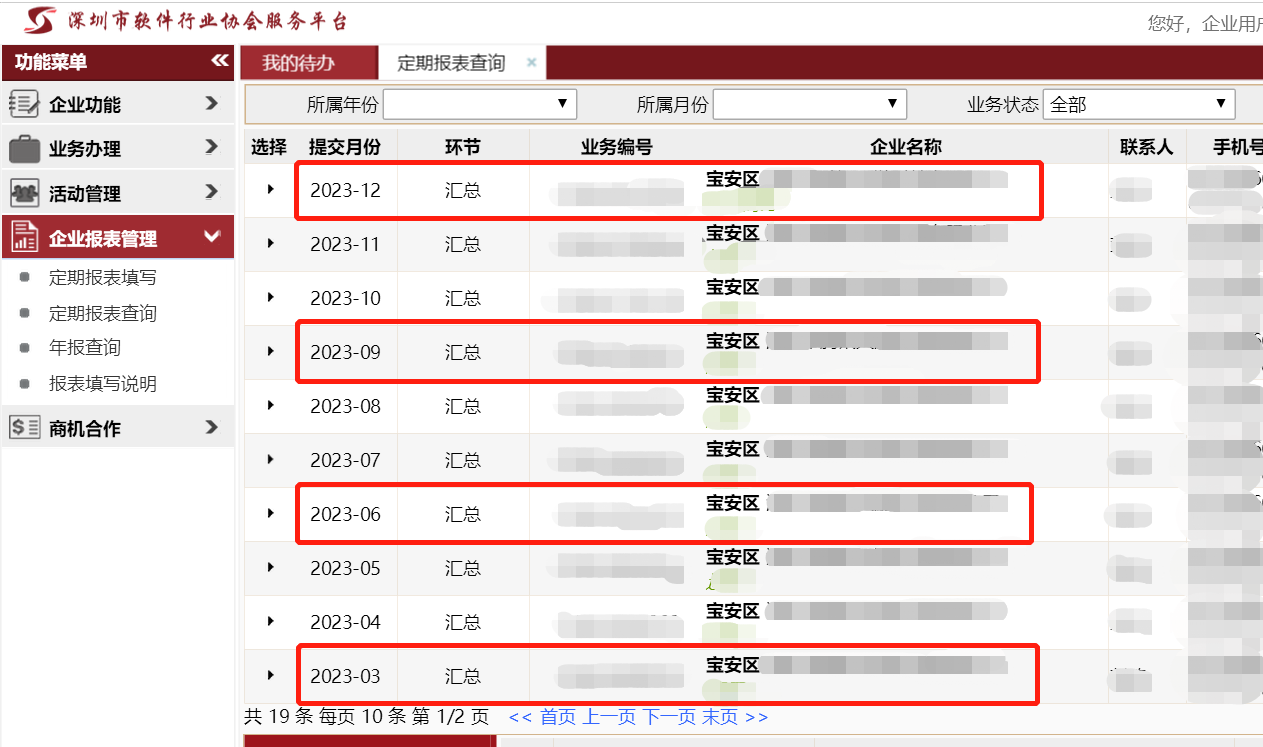Click the 业务办理 briefcase icon
Image resolution: width=1263 pixels, height=747 pixels.
click(24, 149)
